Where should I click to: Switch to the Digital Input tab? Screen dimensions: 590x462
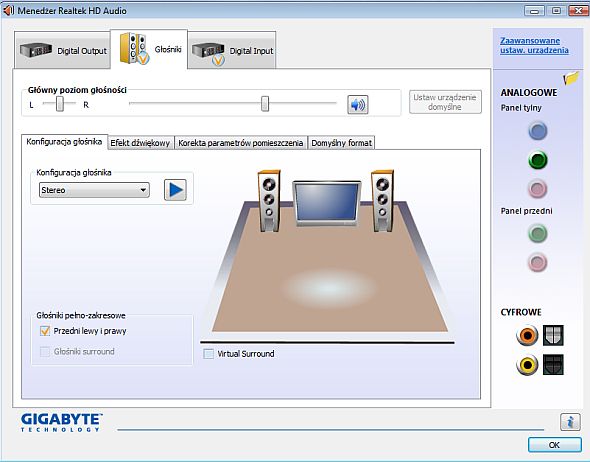coord(232,50)
